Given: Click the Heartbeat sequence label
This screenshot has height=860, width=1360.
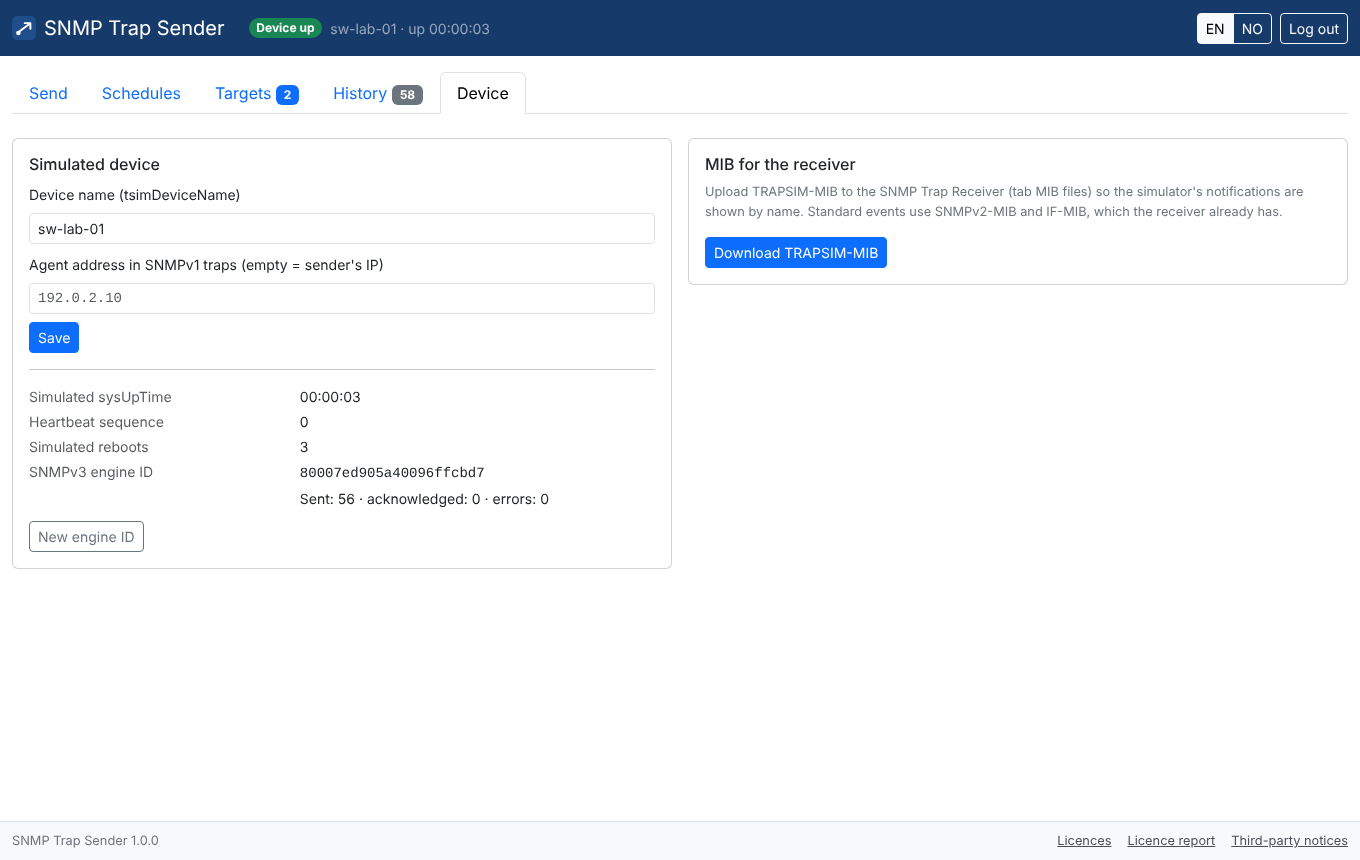Looking at the screenshot, I should click(96, 422).
